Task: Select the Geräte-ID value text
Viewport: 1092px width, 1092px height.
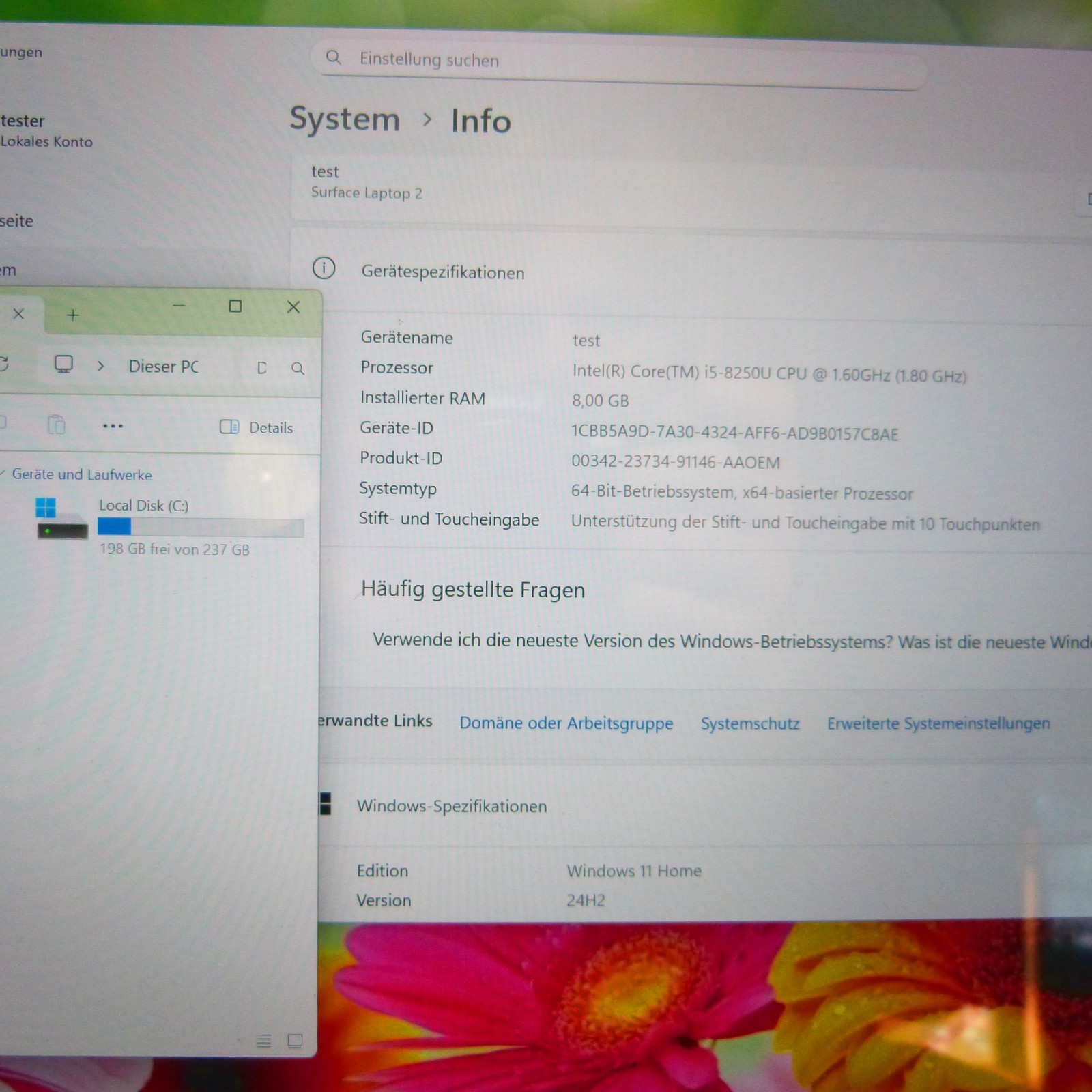Action: (x=734, y=433)
